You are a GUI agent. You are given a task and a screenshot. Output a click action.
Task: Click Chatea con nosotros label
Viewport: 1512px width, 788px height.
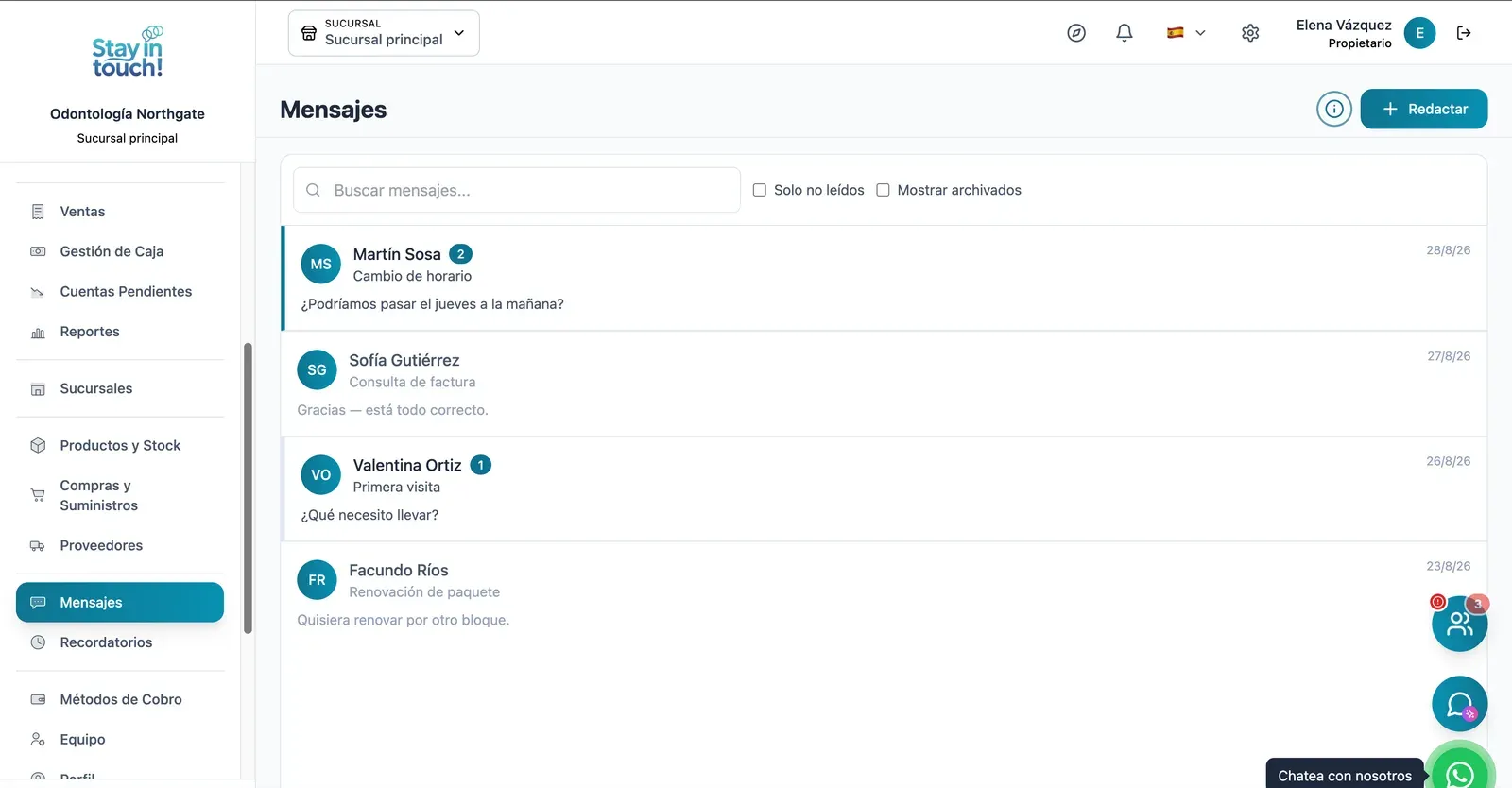click(x=1345, y=776)
